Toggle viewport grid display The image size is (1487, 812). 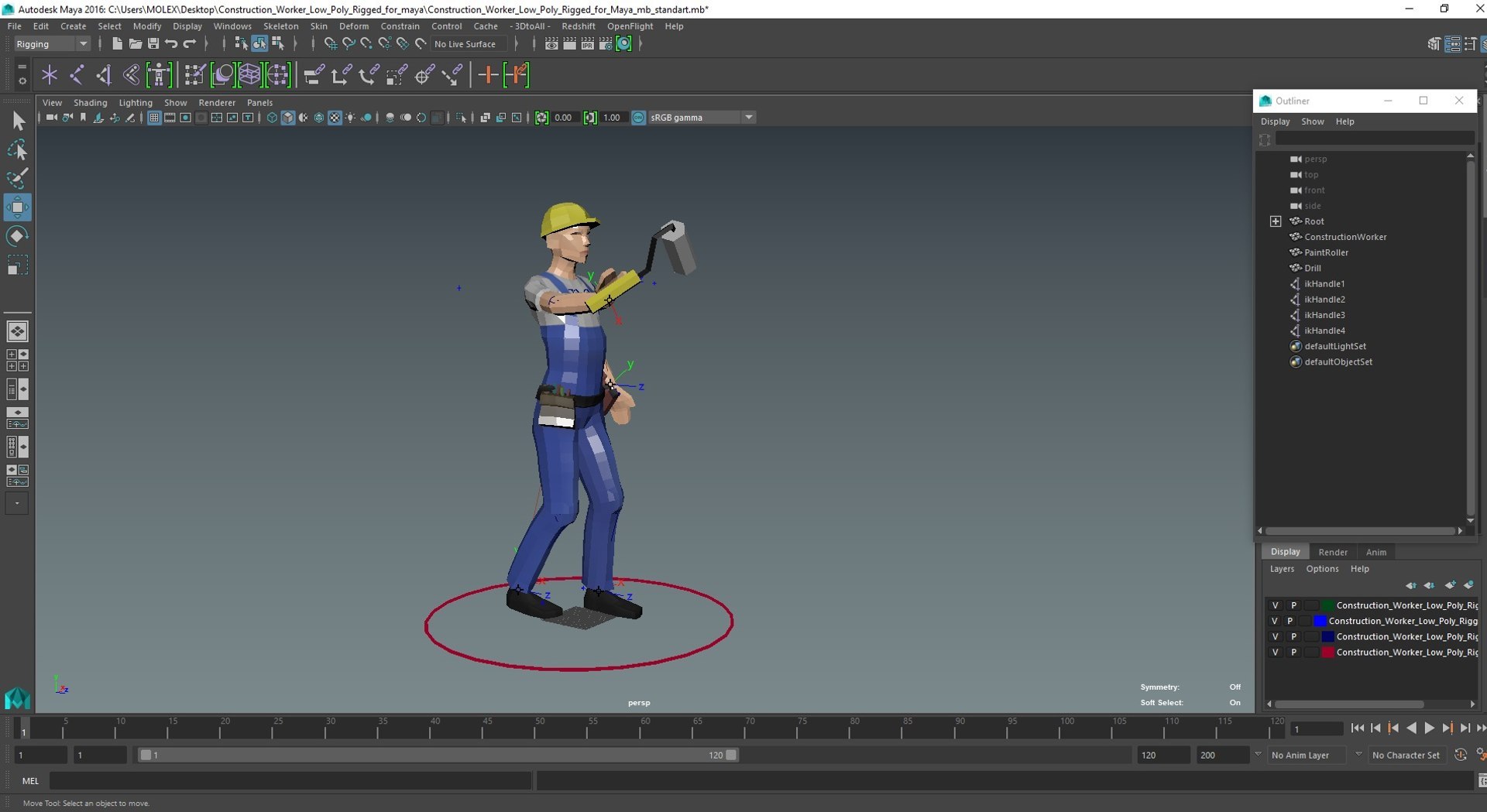tap(154, 118)
